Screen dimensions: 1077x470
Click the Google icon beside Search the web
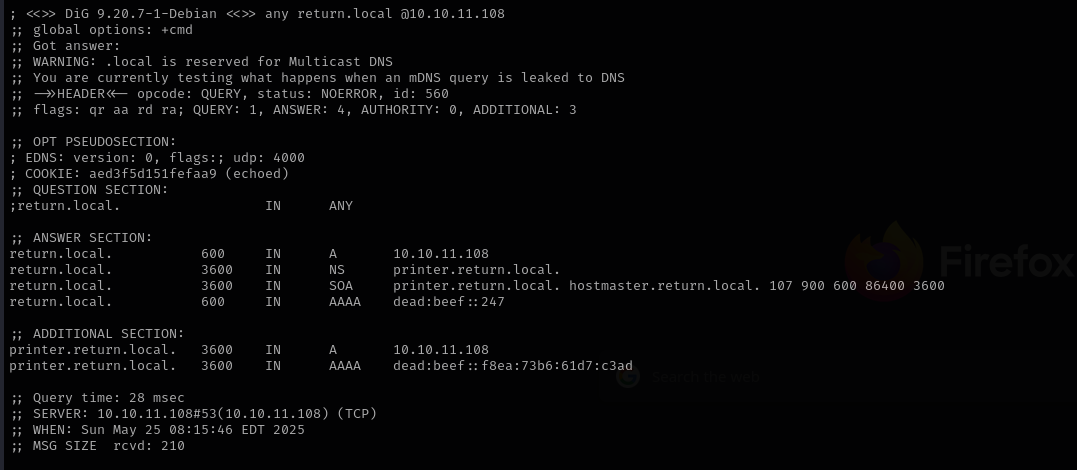click(x=628, y=377)
